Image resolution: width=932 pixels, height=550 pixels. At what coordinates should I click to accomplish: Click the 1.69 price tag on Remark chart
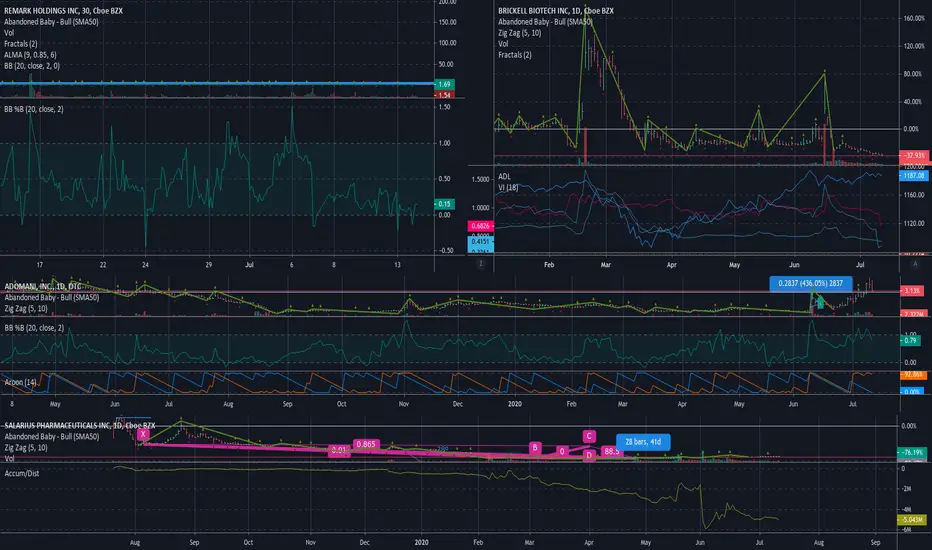click(x=445, y=84)
